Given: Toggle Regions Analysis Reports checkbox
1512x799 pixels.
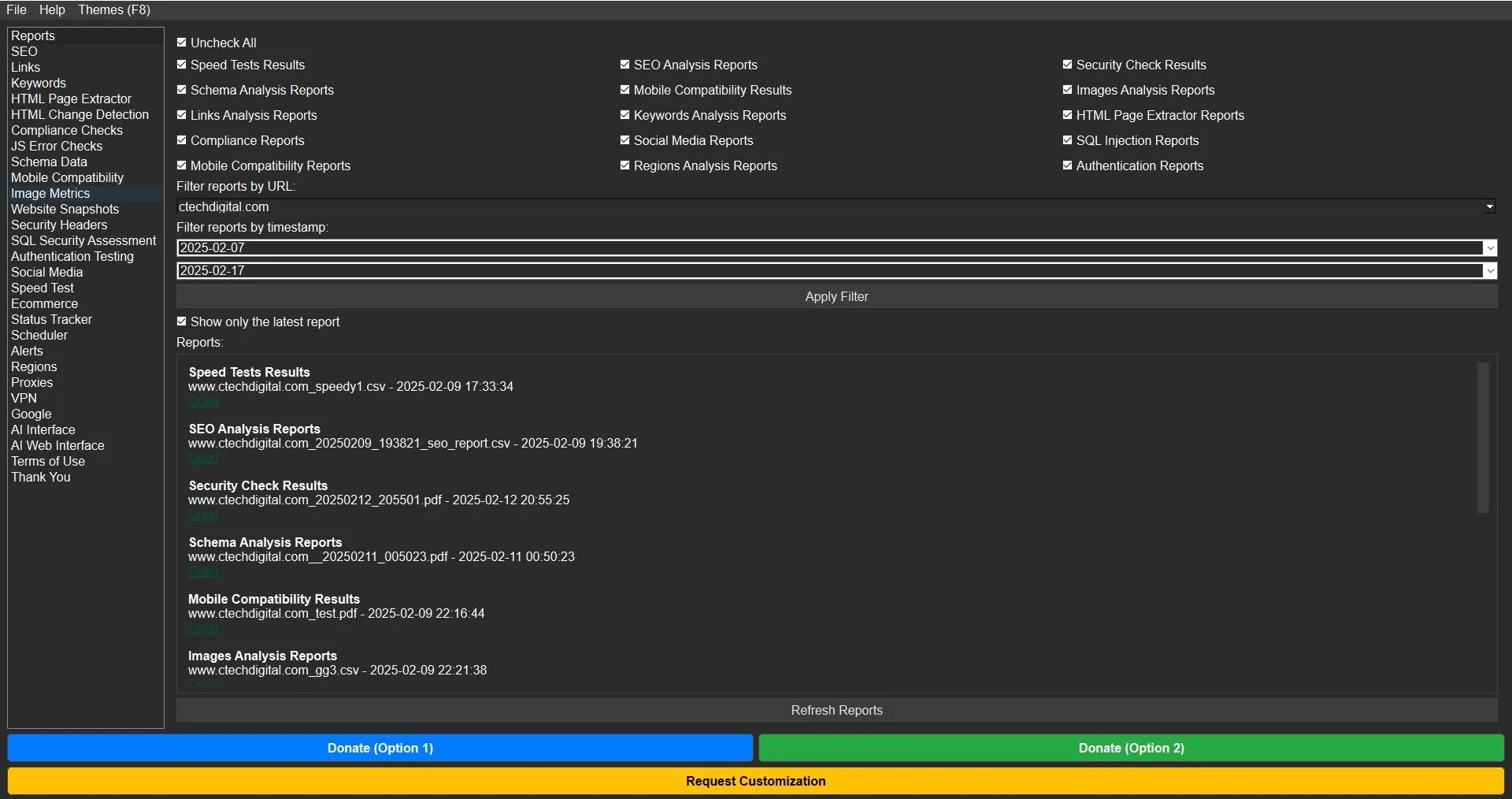Looking at the screenshot, I should coord(625,165).
